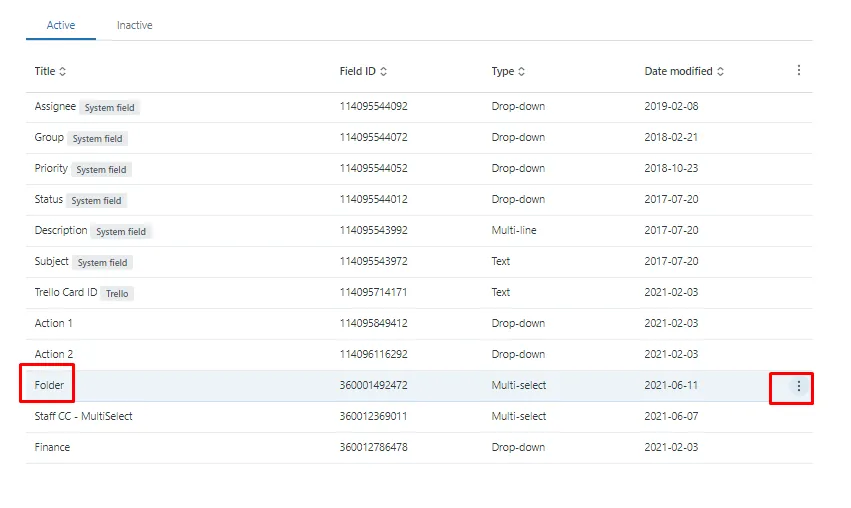This screenshot has height=508, width=851.
Task: Click date 2021-06-07 in Staff CC row
Action: point(671,416)
